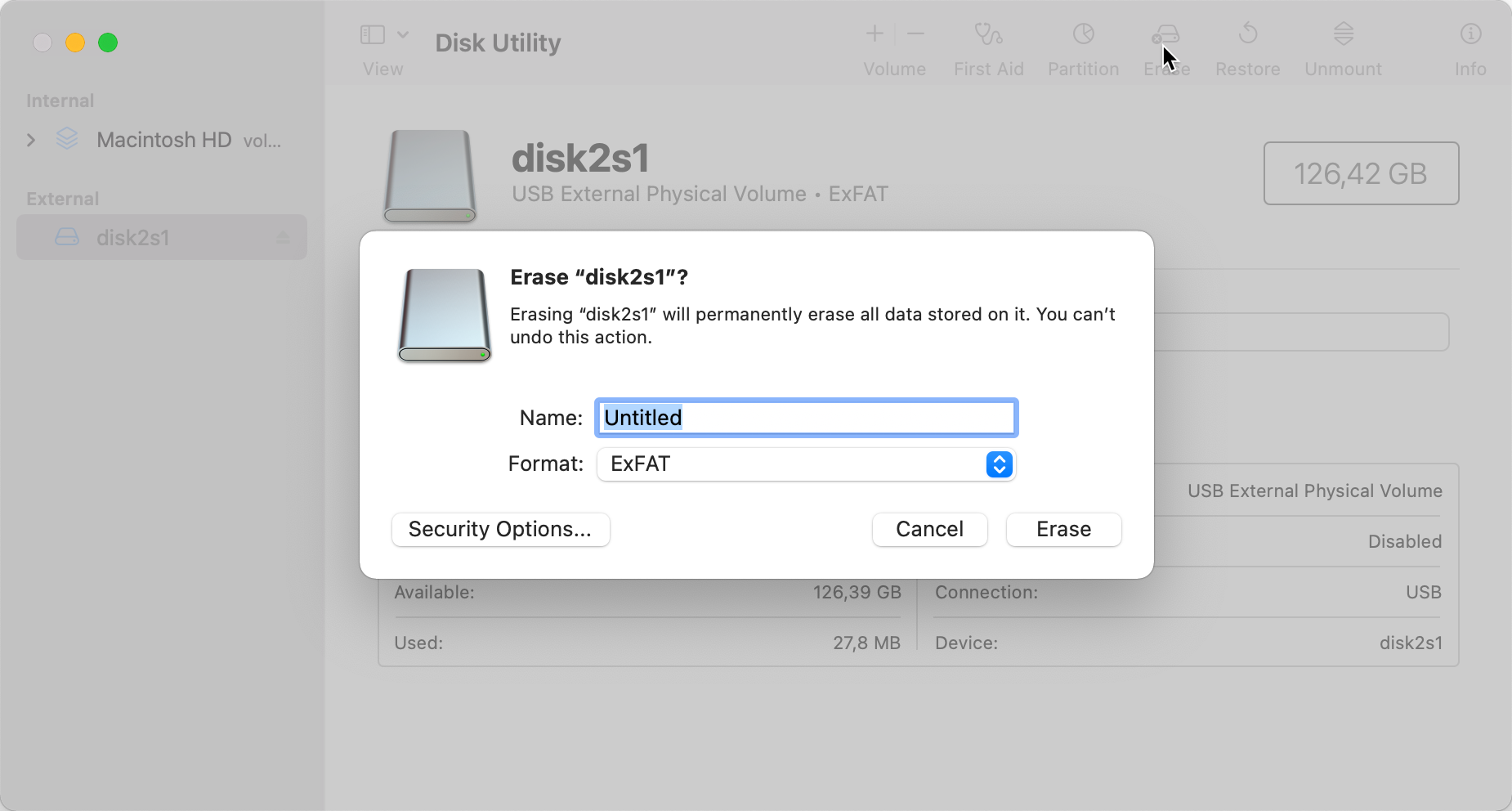The image size is (1512, 811).
Task: Open the Info icon in toolbar
Action: tap(1470, 34)
